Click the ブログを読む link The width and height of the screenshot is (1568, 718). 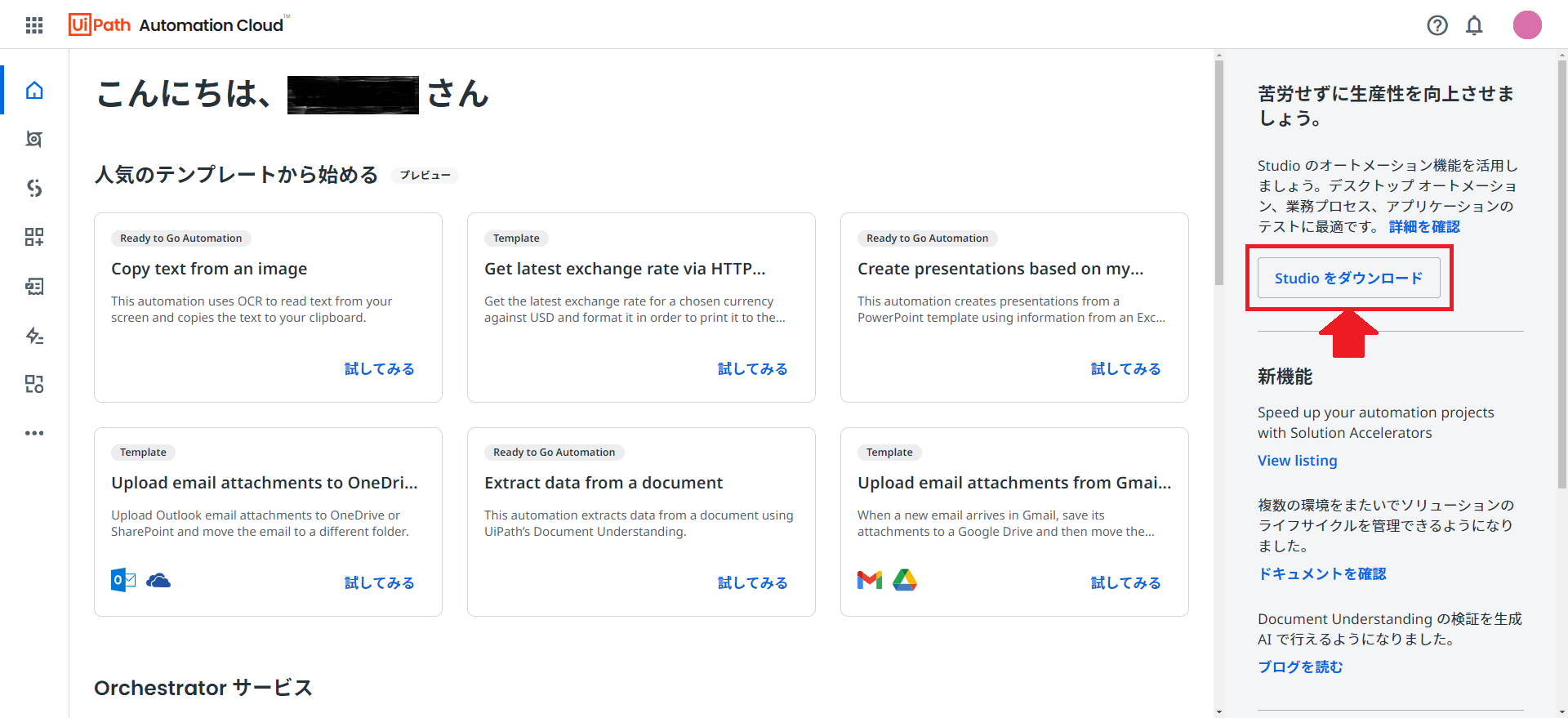1300,667
